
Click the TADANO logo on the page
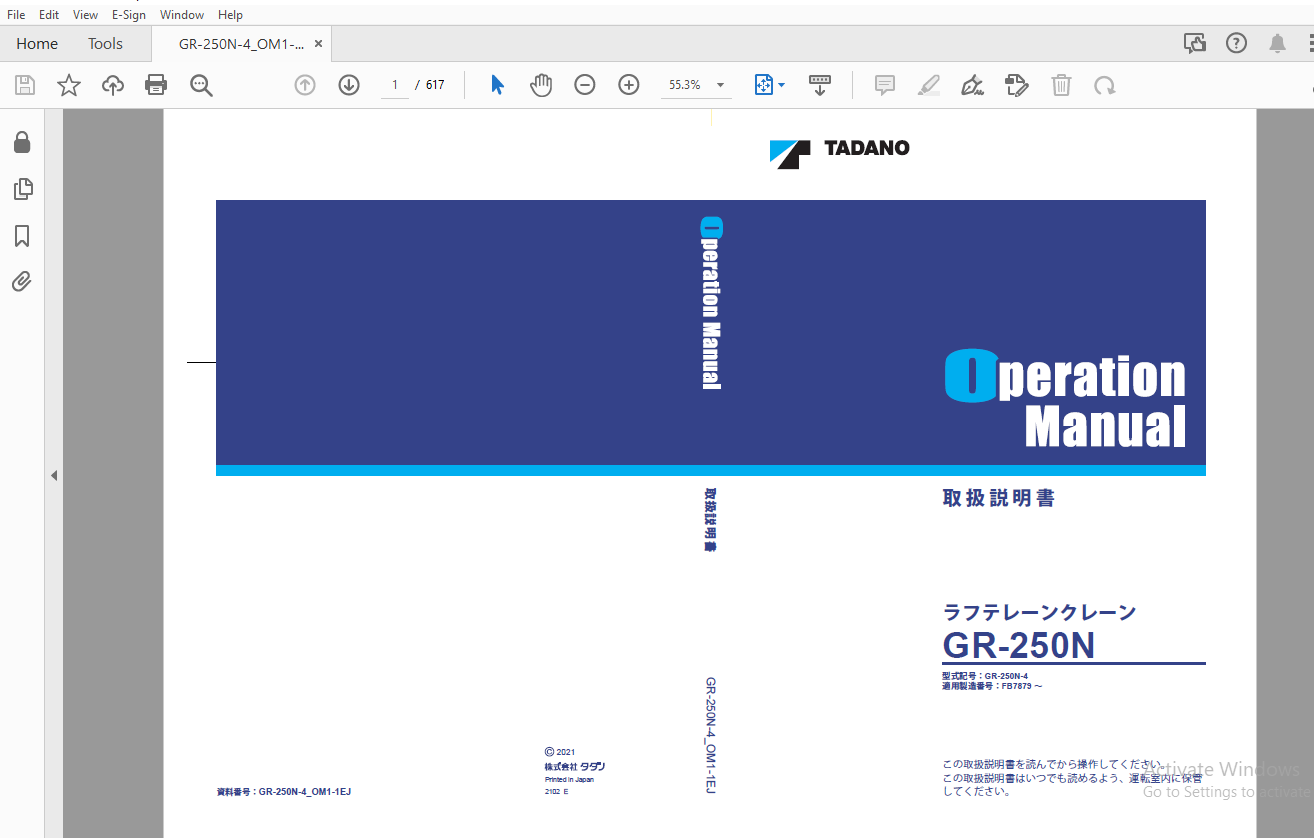pyautogui.click(x=839, y=152)
